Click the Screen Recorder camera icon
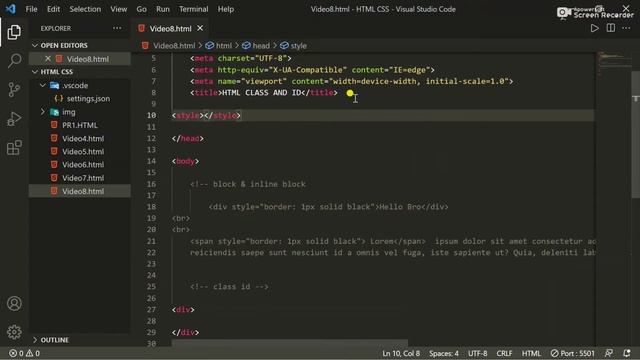The width and height of the screenshot is (640, 360). 564,13
